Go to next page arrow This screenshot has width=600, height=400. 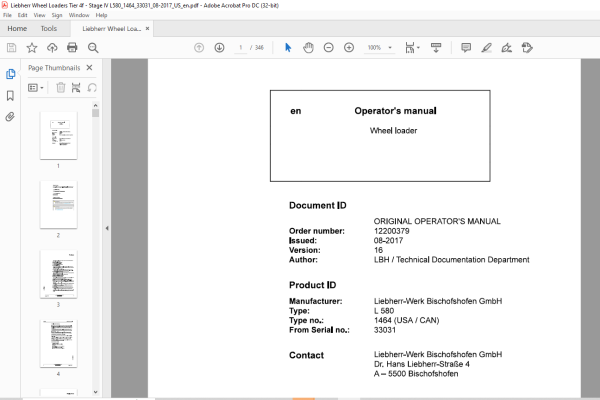pos(219,48)
